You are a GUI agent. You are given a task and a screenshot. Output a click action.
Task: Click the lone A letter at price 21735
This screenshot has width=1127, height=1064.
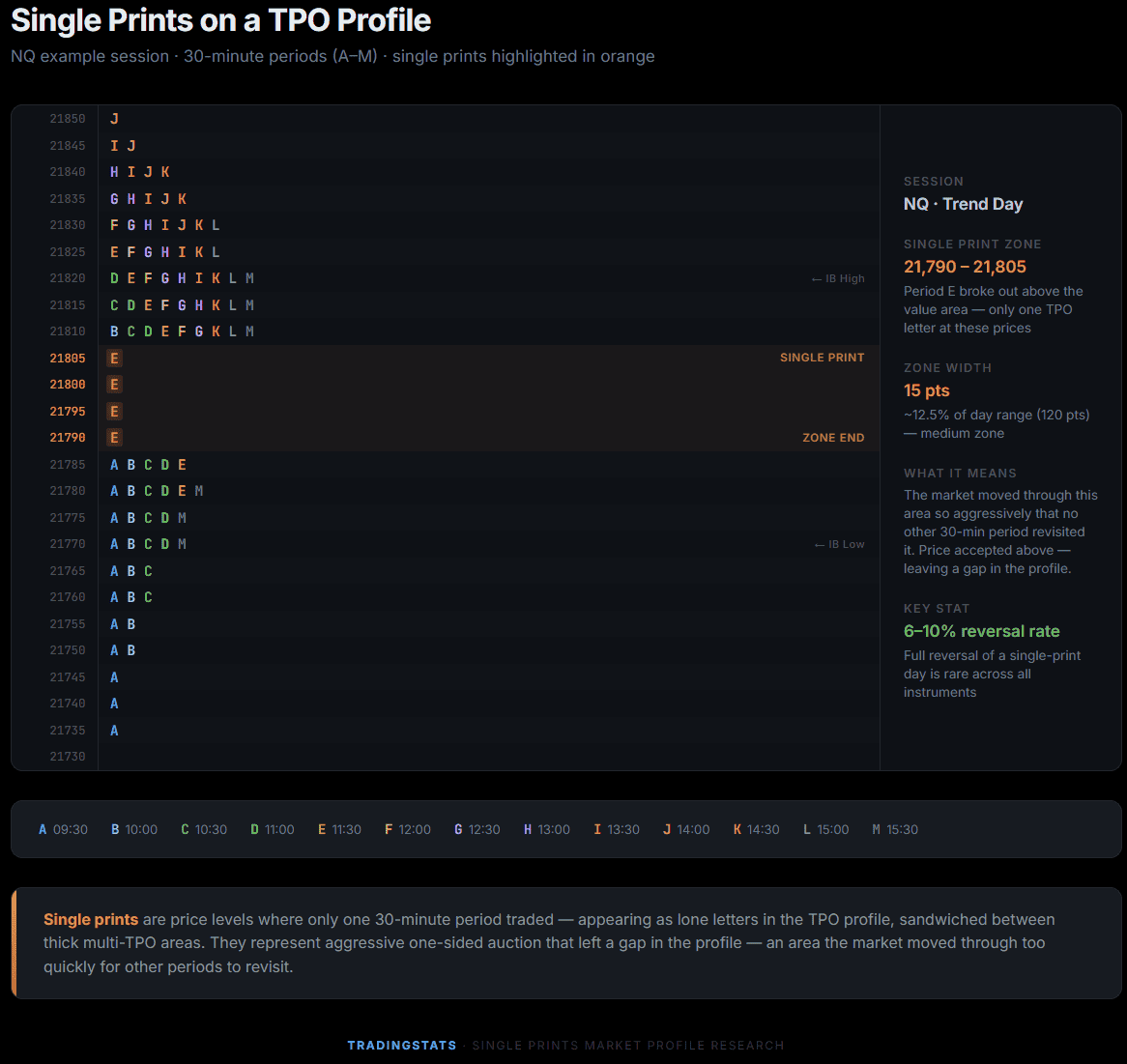coord(114,730)
